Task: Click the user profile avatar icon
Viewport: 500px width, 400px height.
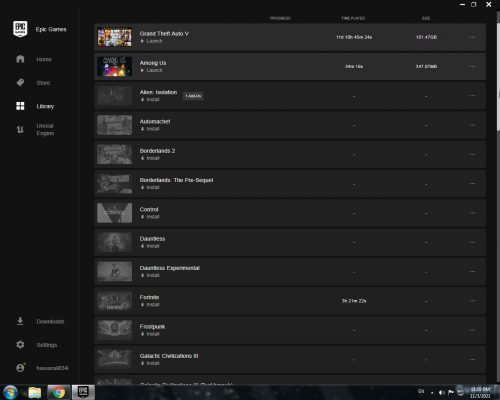Action: point(20,368)
